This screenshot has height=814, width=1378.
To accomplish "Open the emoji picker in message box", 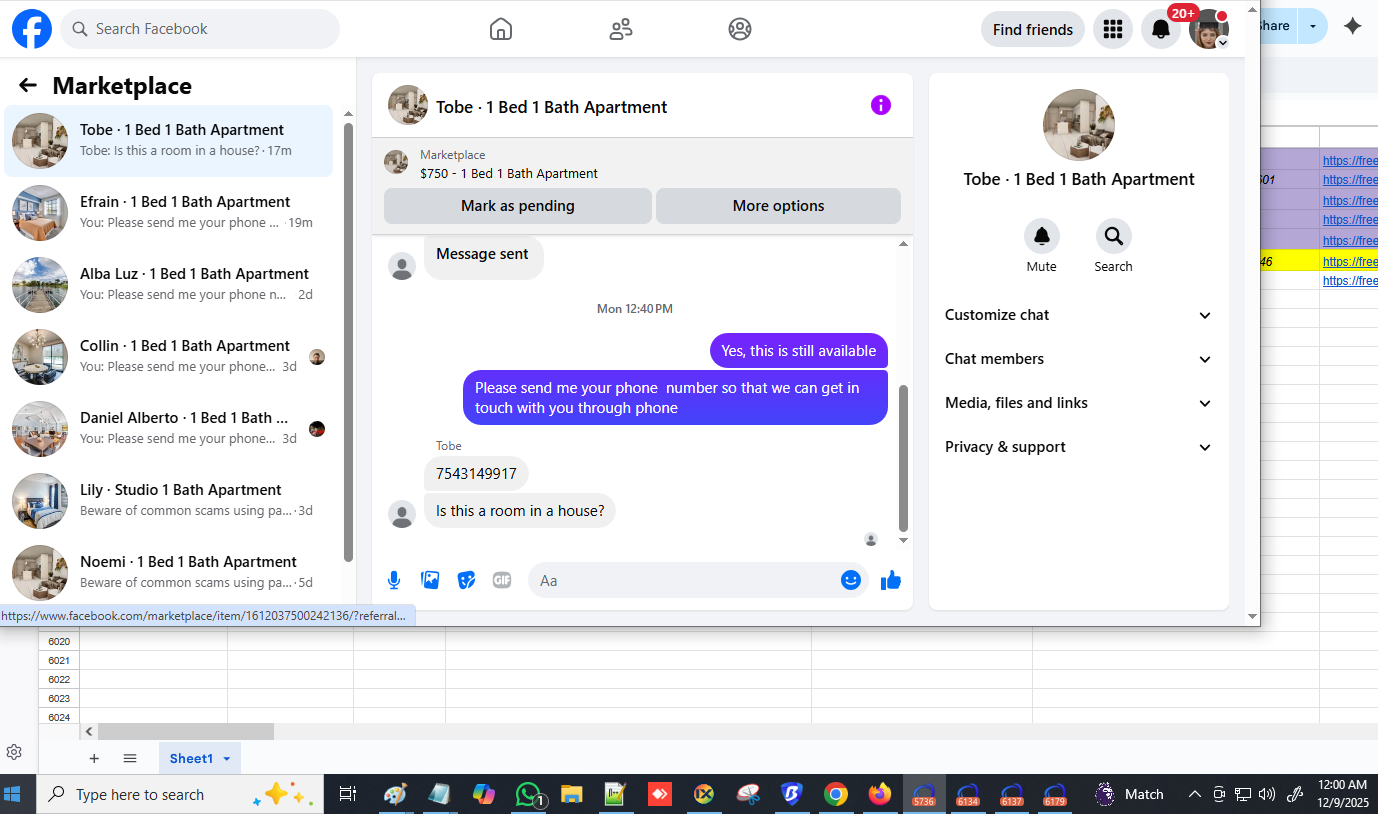I will pos(851,580).
